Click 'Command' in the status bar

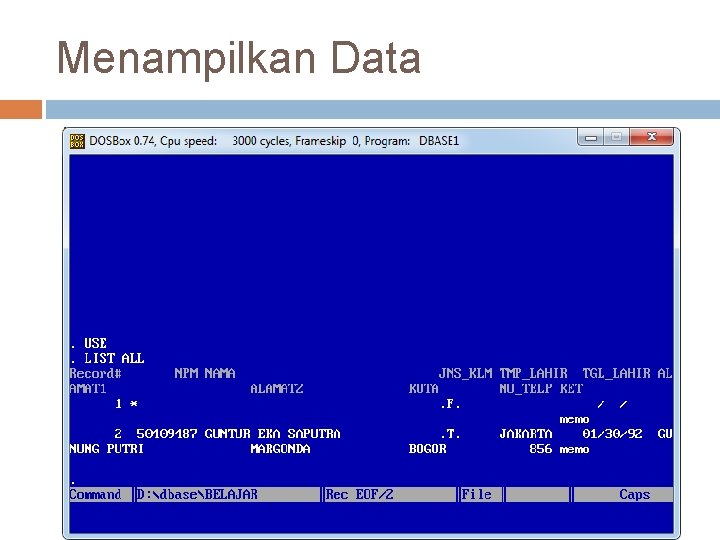pyautogui.click(x=96, y=495)
